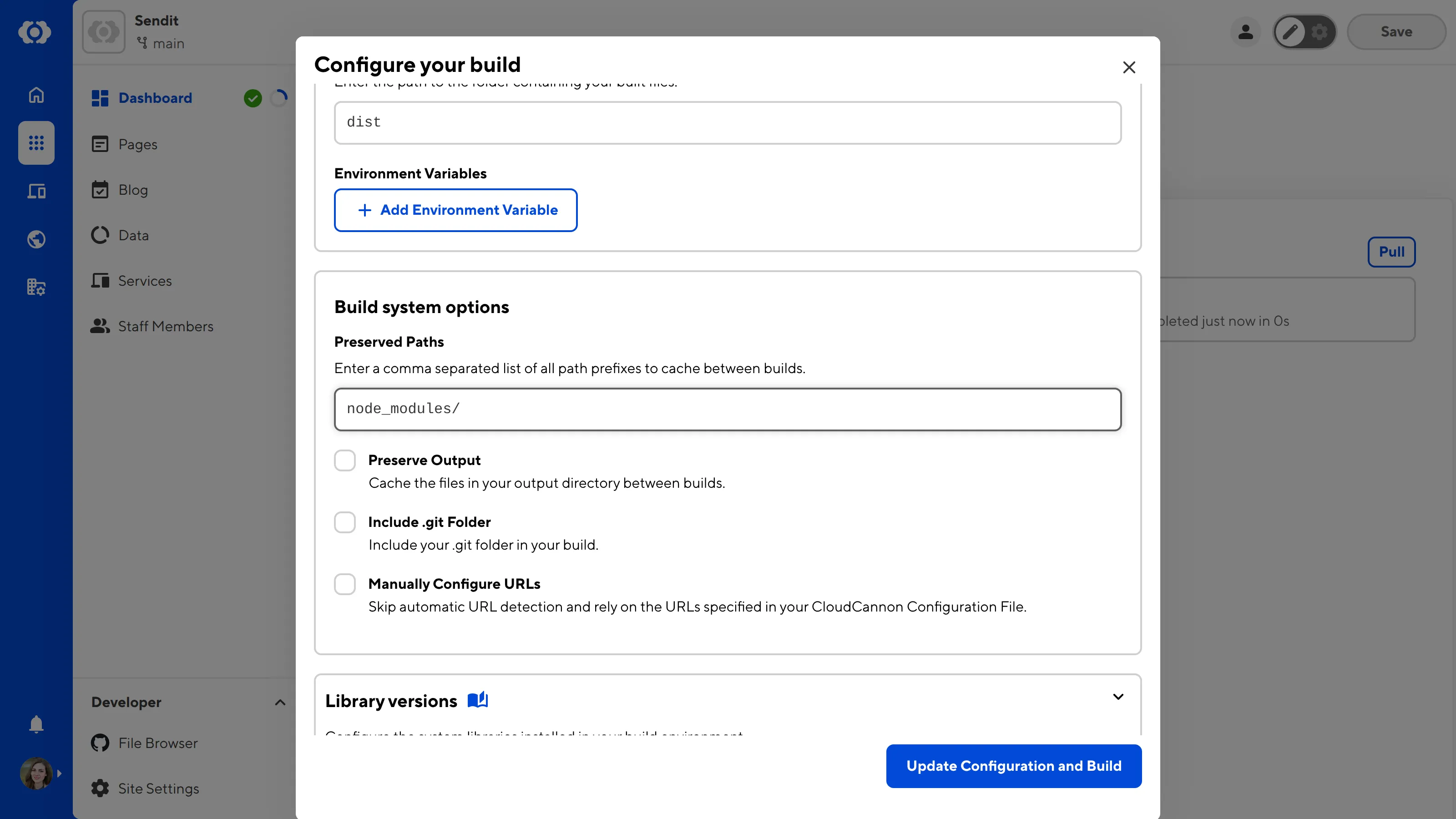Enable the Preserve Output checkbox
Screen dimensions: 1456x819
[x=345, y=460]
